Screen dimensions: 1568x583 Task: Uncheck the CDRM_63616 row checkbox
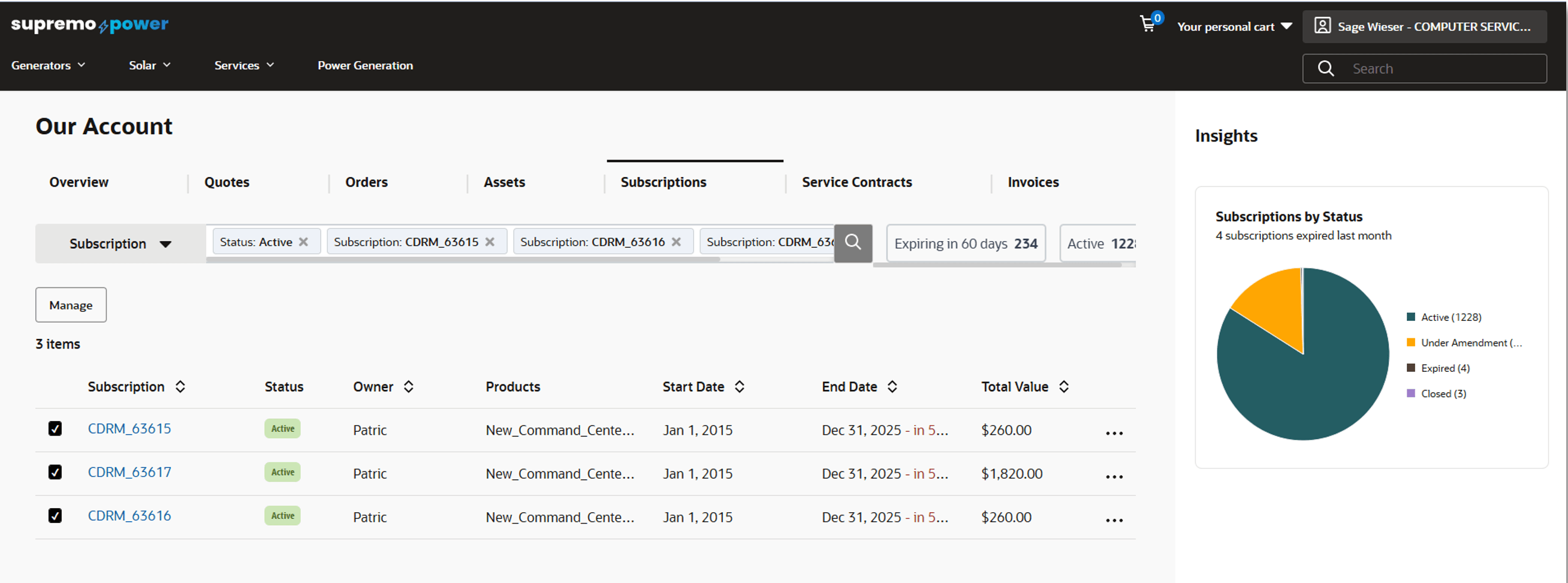click(55, 515)
